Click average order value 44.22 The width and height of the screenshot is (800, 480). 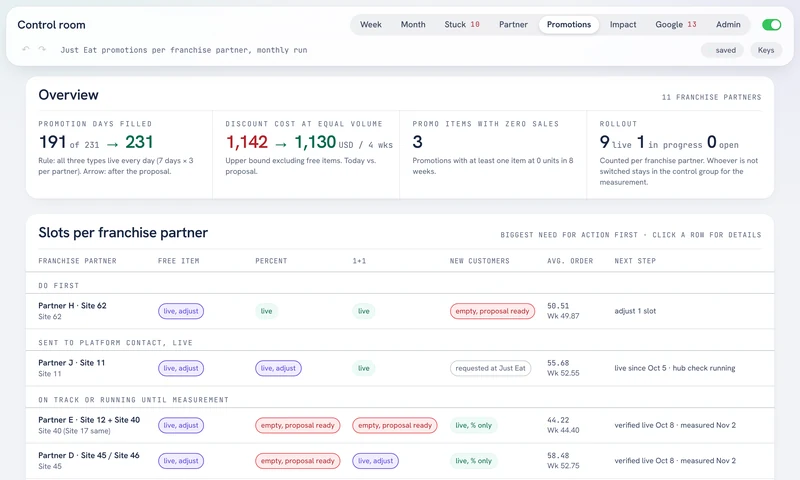[x=558, y=420]
